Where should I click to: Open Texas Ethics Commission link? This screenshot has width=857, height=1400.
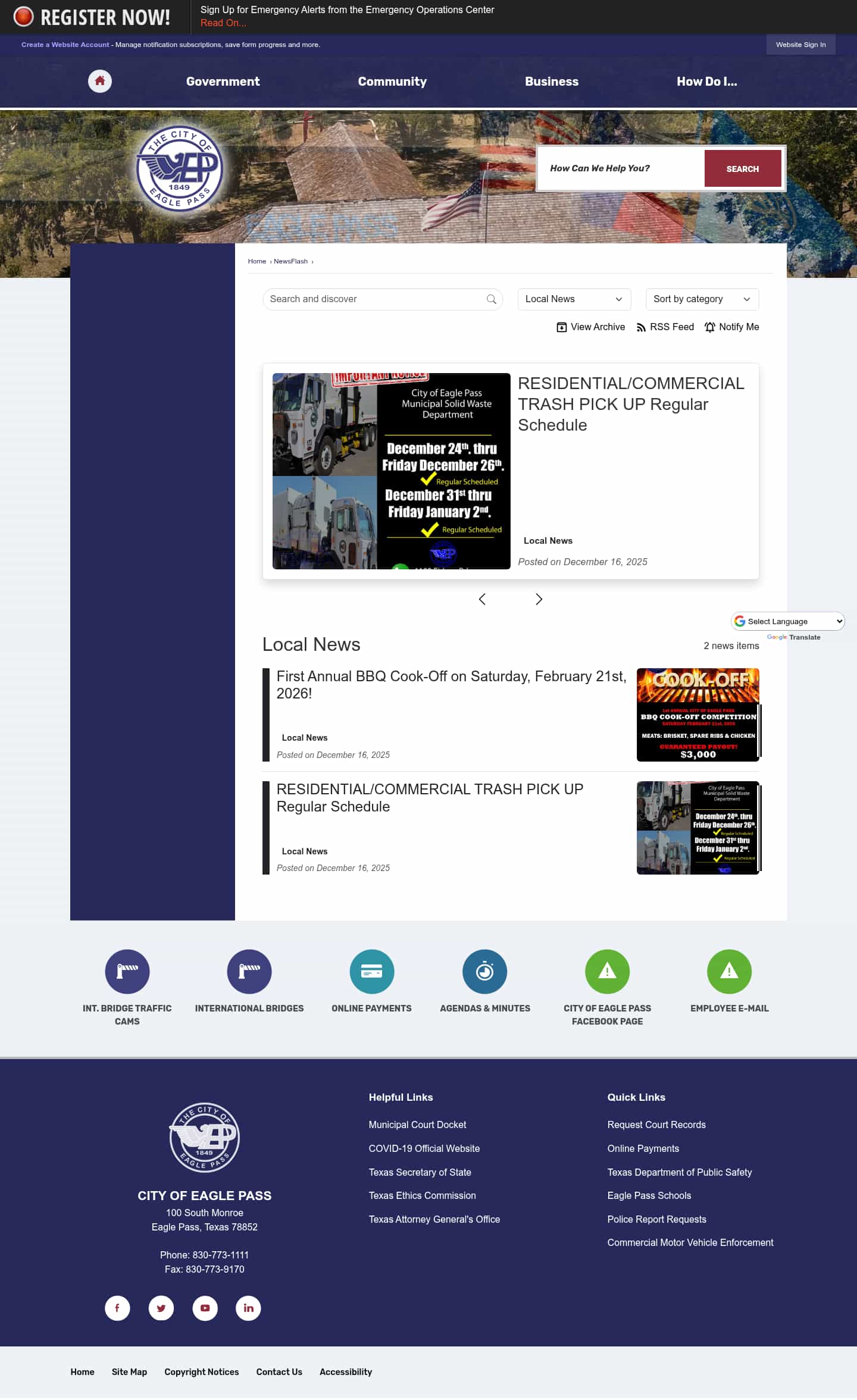tap(422, 1195)
